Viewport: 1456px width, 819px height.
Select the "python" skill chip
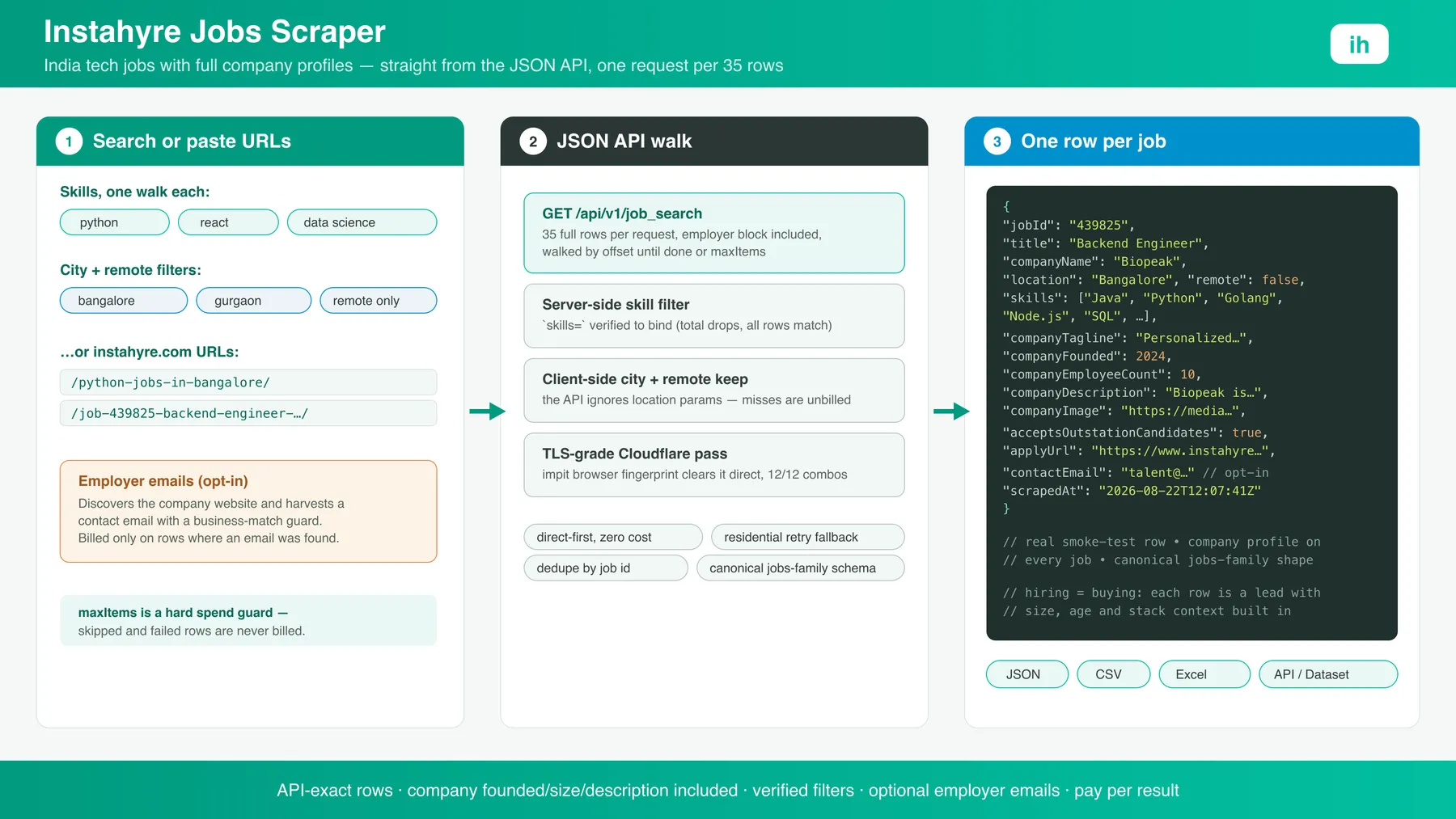[115, 222]
